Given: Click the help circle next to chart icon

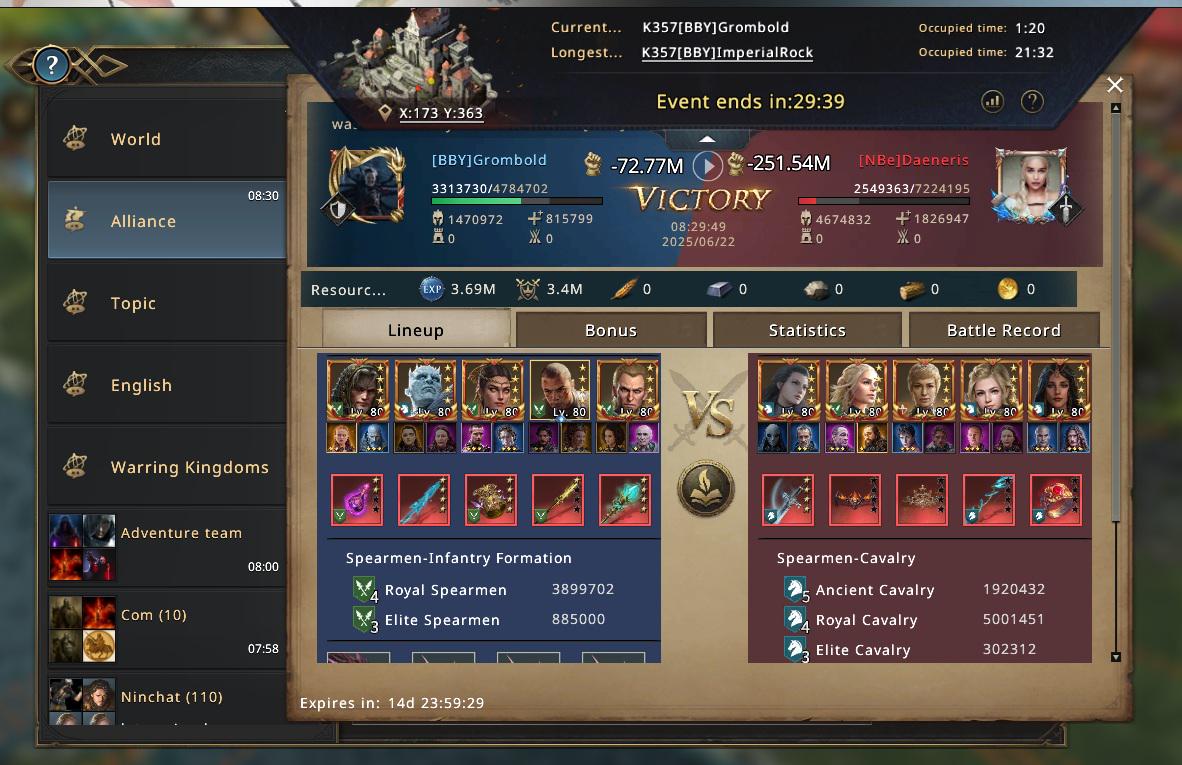Looking at the screenshot, I should coord(1032,101).
